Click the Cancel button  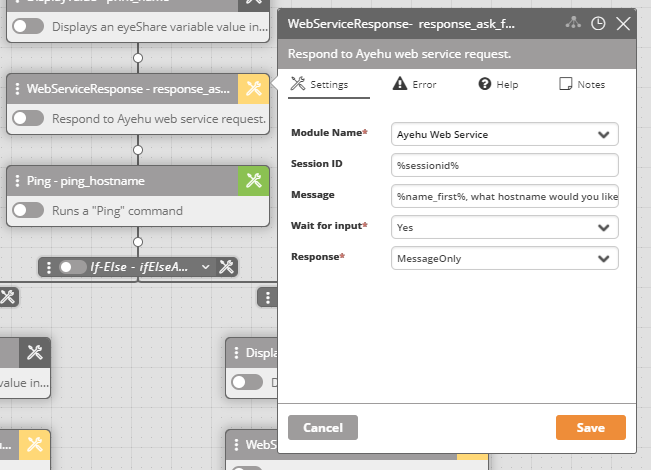(323, 428)
